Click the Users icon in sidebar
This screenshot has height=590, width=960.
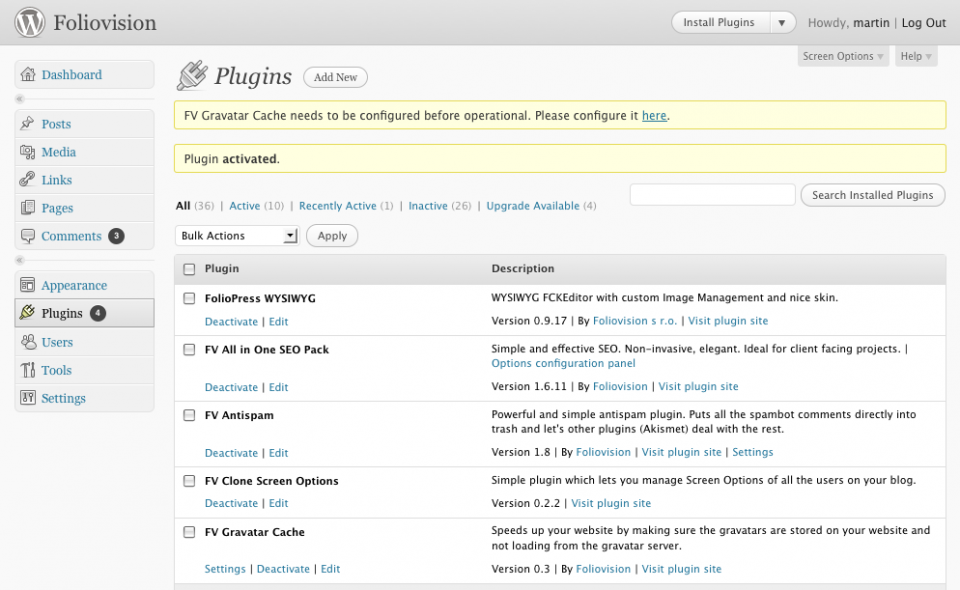tap(28, 342)
